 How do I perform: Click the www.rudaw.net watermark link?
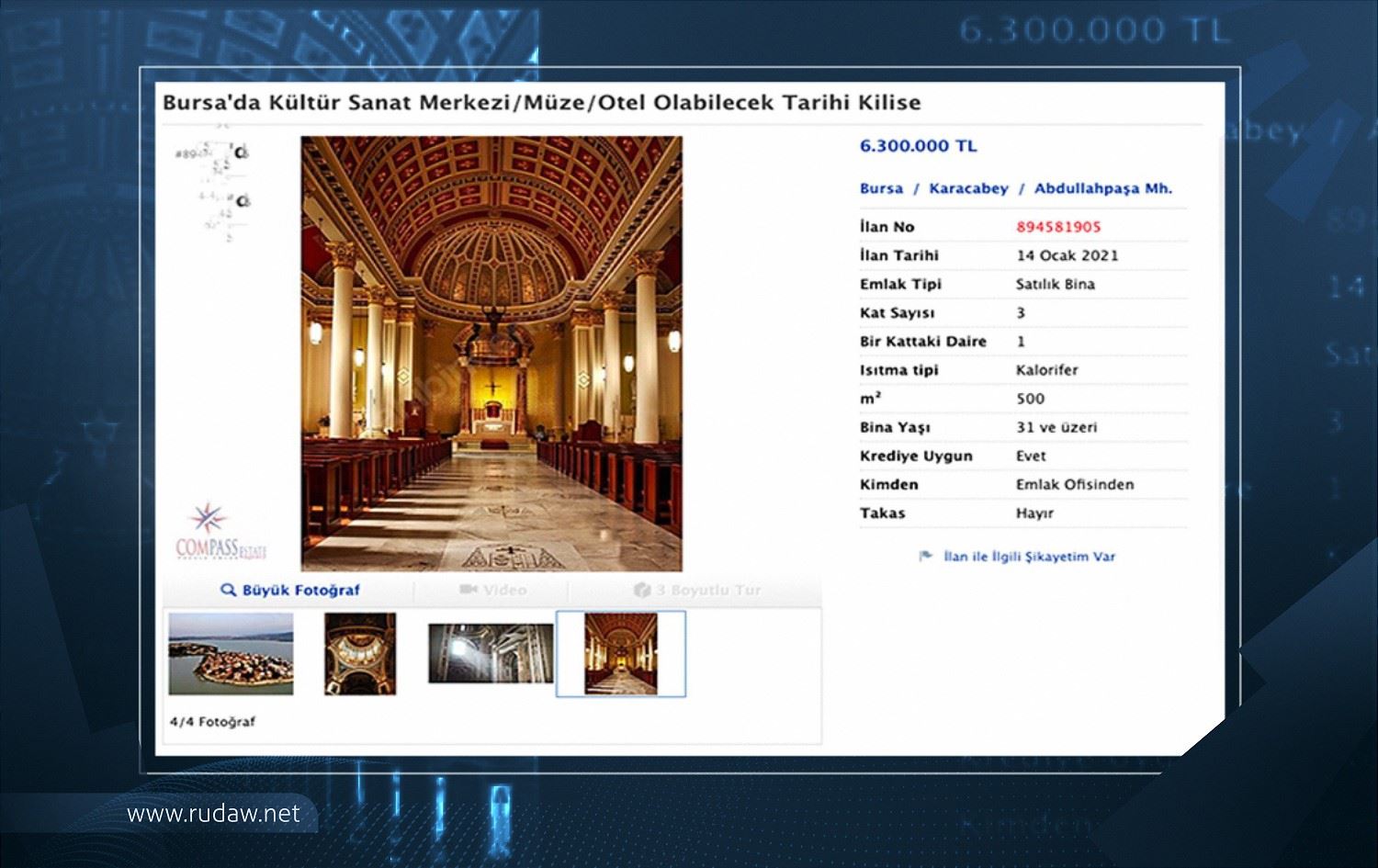213,814
